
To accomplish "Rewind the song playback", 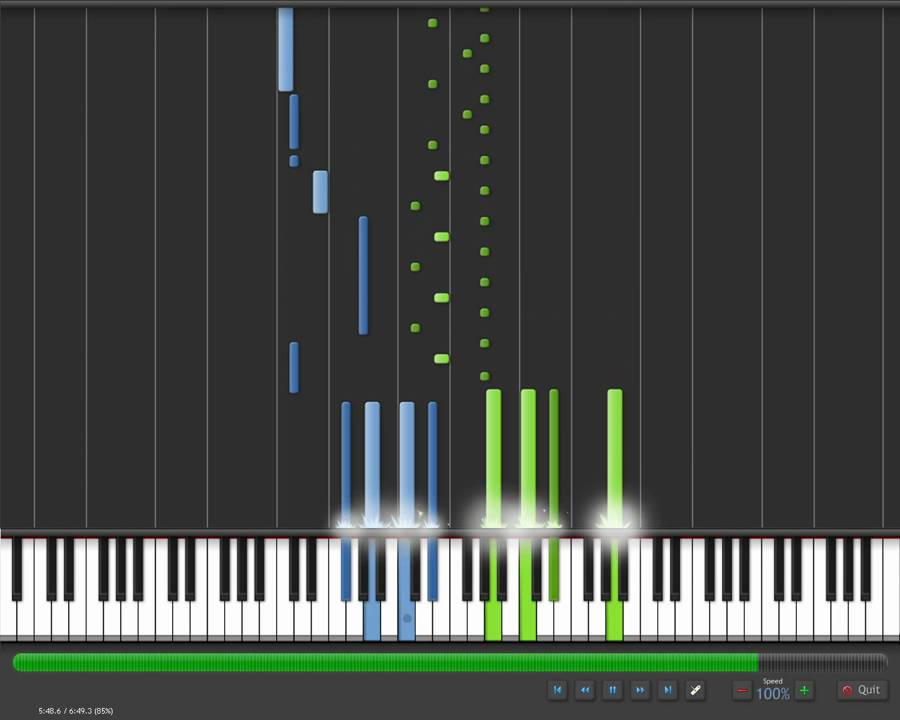I will (585, 690).
